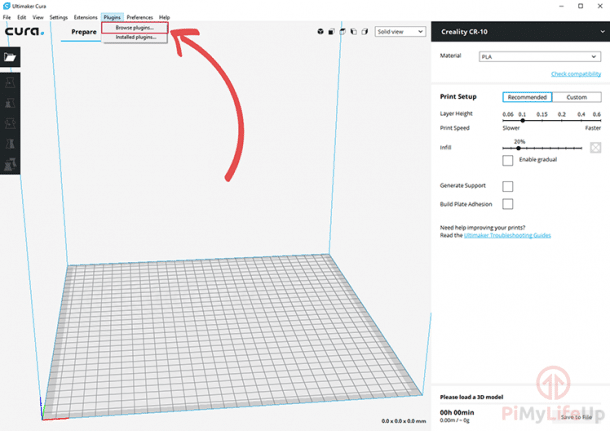Tick the Generate Support checkbox
This screenshot has width=610, height=431.
click(508, 186)
